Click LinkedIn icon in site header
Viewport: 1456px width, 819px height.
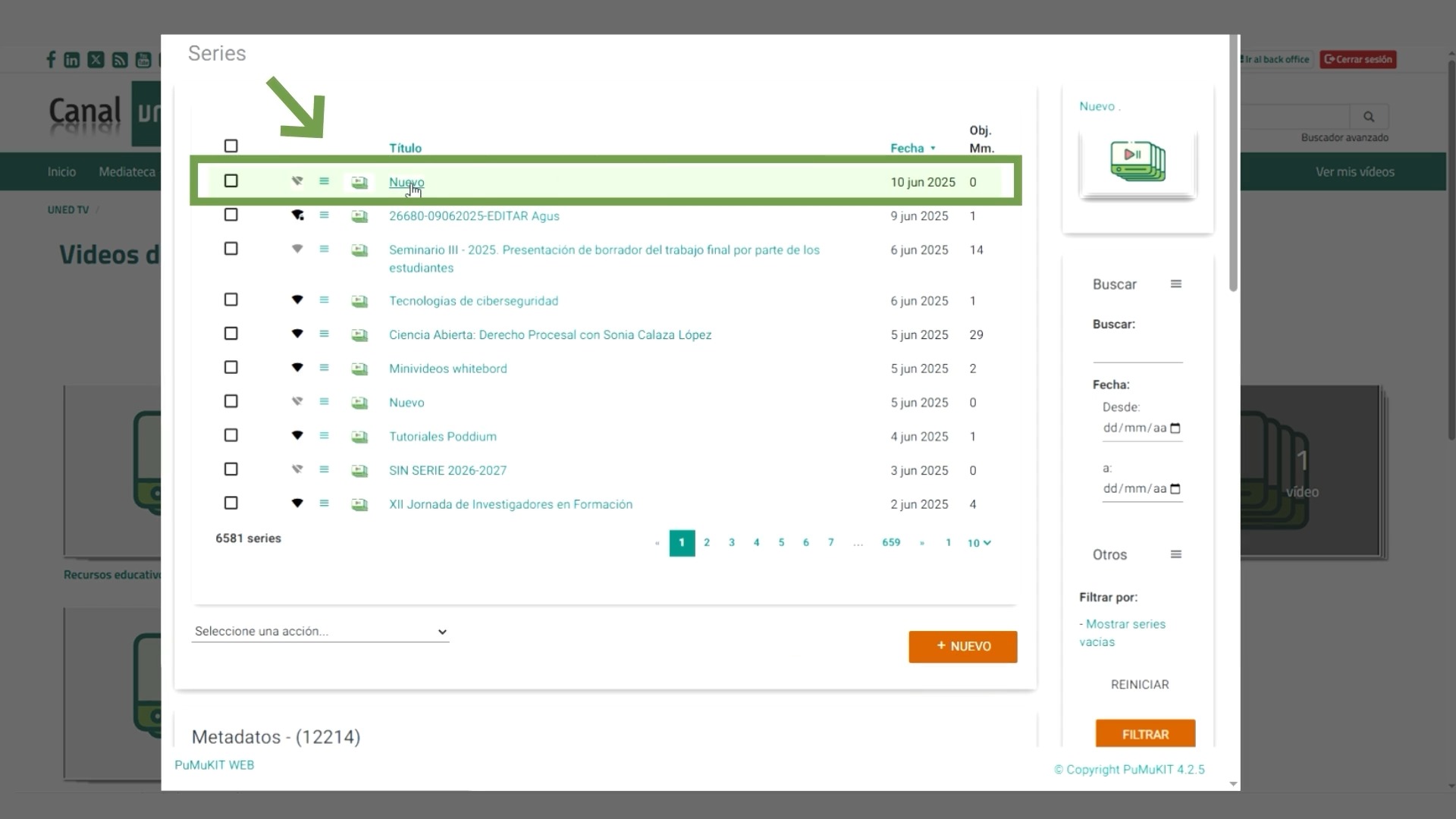click(72, 60)
